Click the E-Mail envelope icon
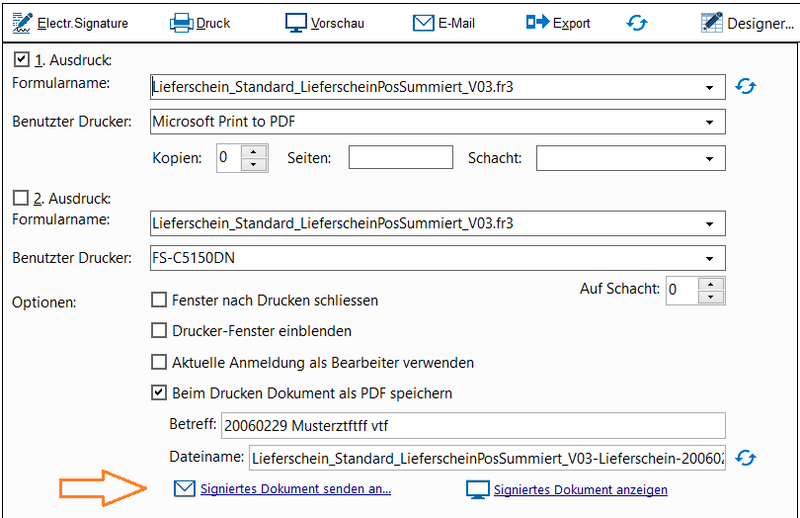800x518 pixels. tap(423, 21)
